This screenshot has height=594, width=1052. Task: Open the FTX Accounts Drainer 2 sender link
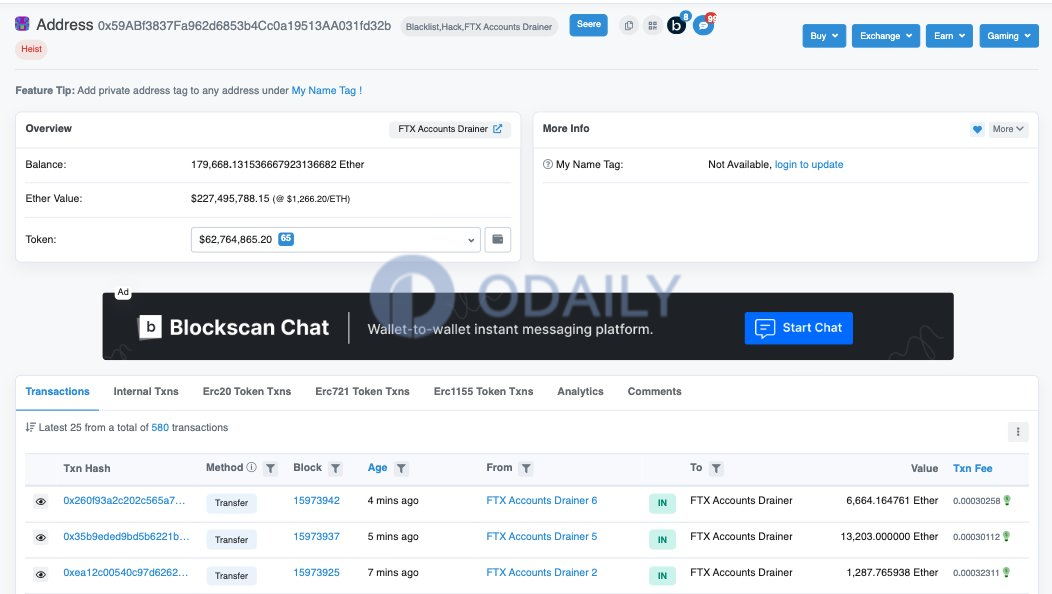tap(541, 573)
